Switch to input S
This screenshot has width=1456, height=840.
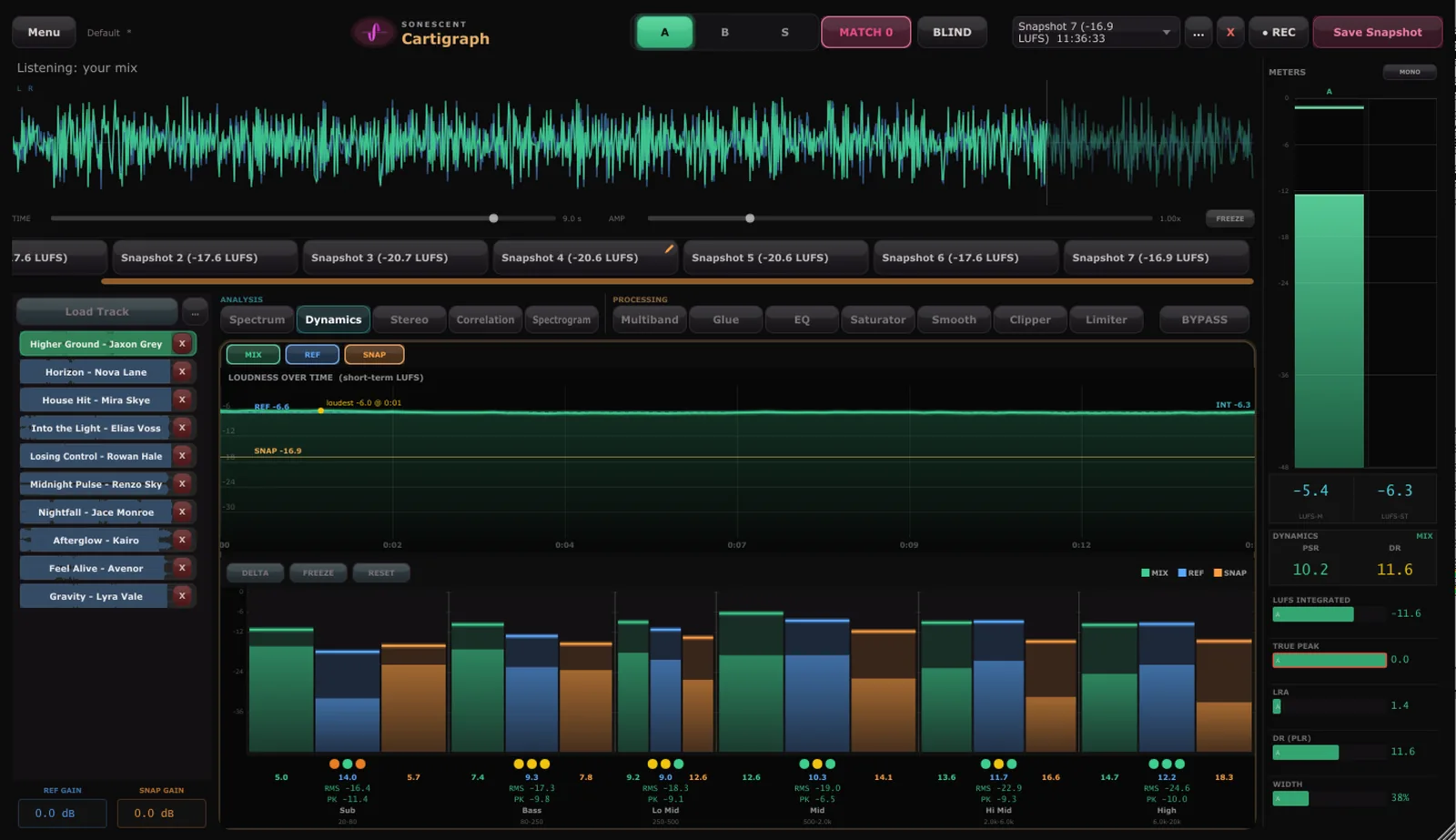click(784, 32)
